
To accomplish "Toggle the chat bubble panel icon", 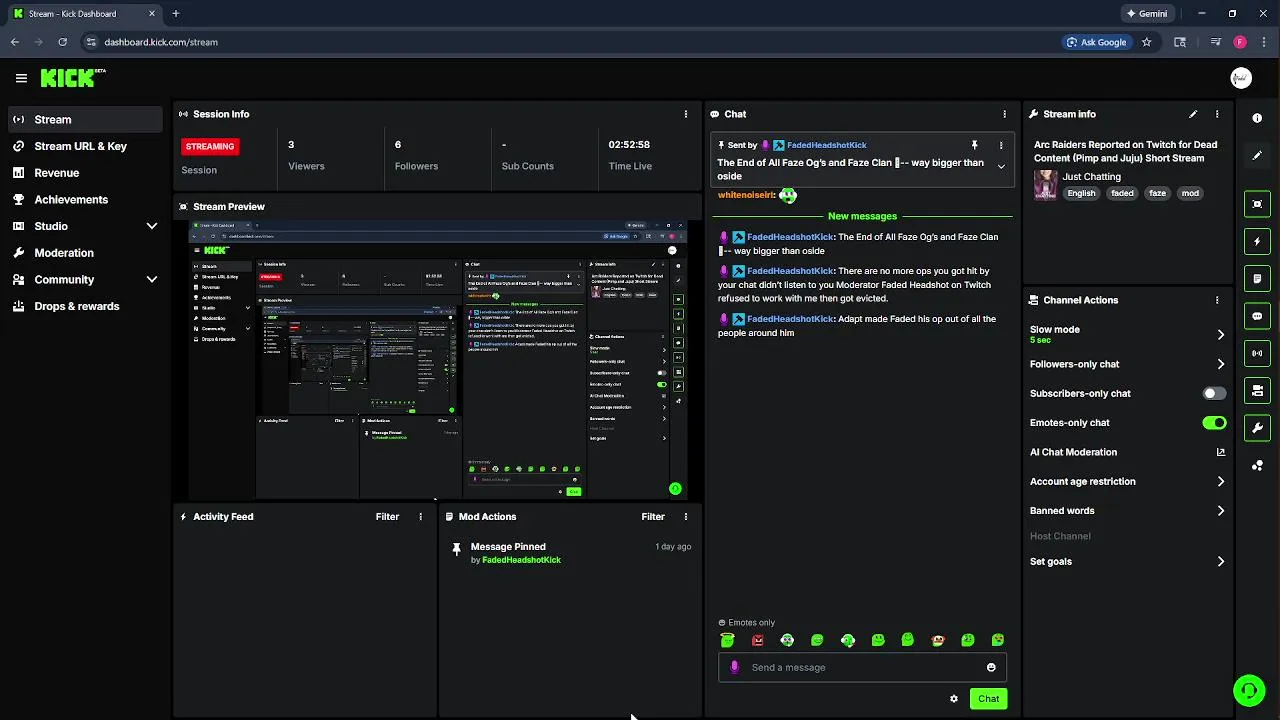I will (x=1257, y=316).
